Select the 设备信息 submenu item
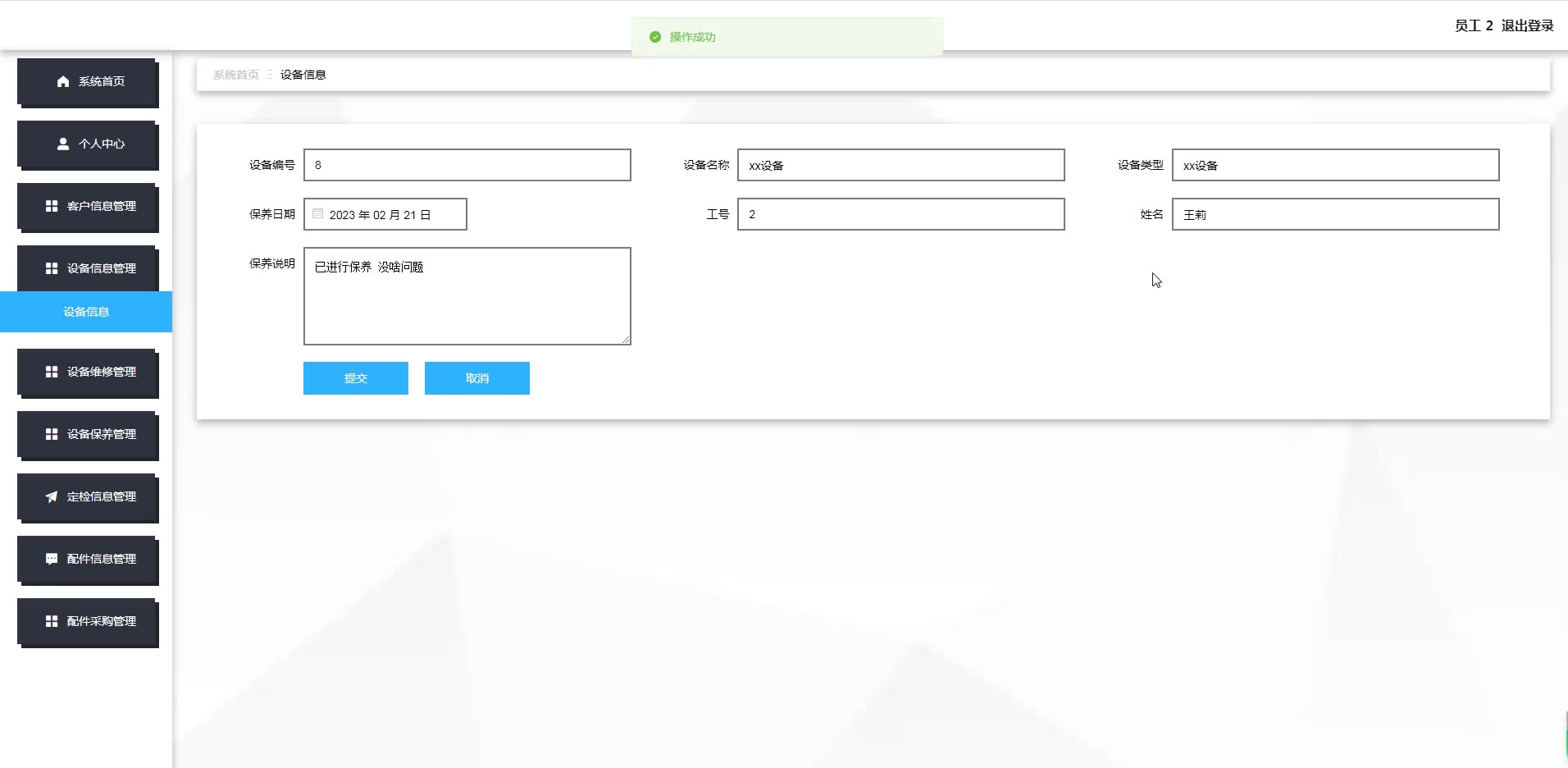Screen dimensions: 1568x768 [x=86, y=312]
